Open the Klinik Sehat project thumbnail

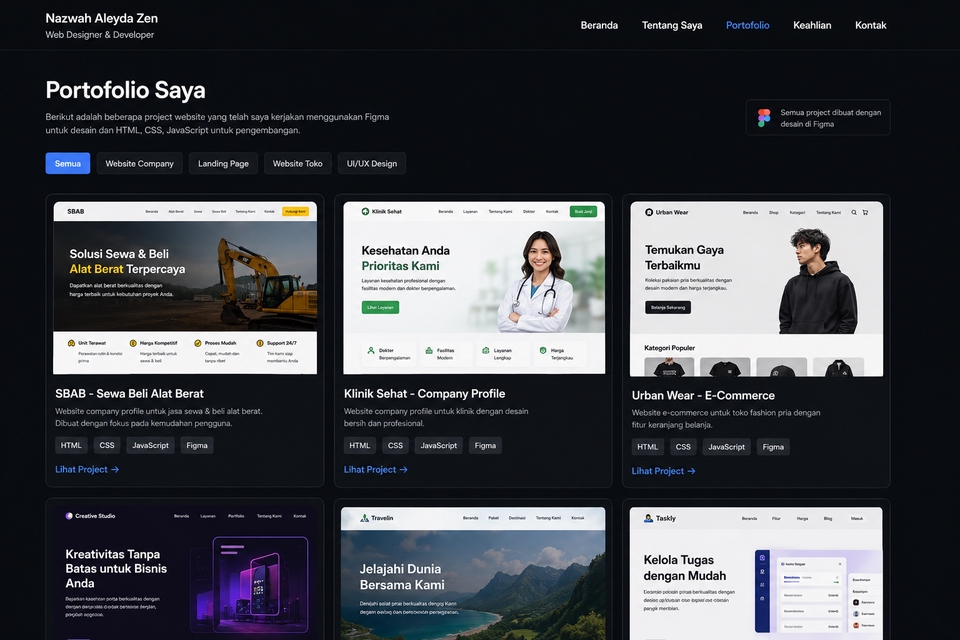click(474, 288)
